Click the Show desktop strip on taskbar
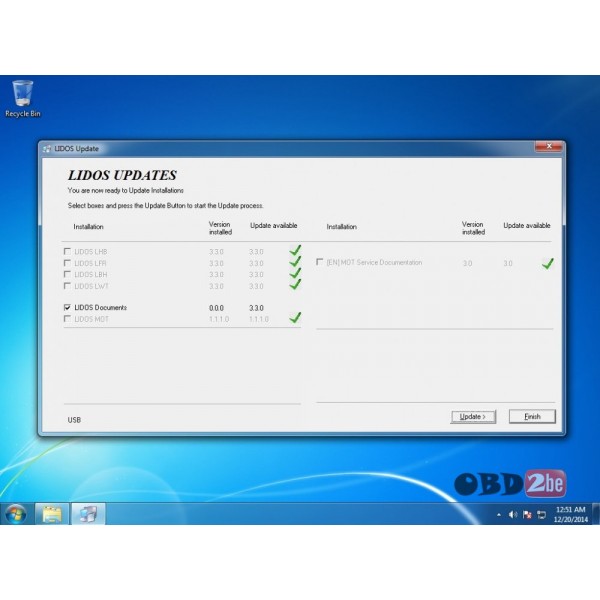Screen dimensions: 600x600 (x=596, y=514)
